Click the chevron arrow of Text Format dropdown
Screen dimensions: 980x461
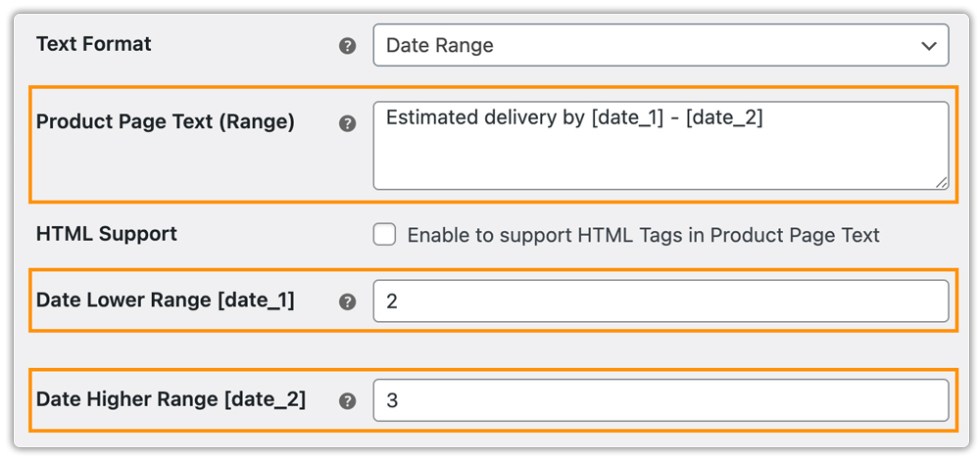point(929,46)
